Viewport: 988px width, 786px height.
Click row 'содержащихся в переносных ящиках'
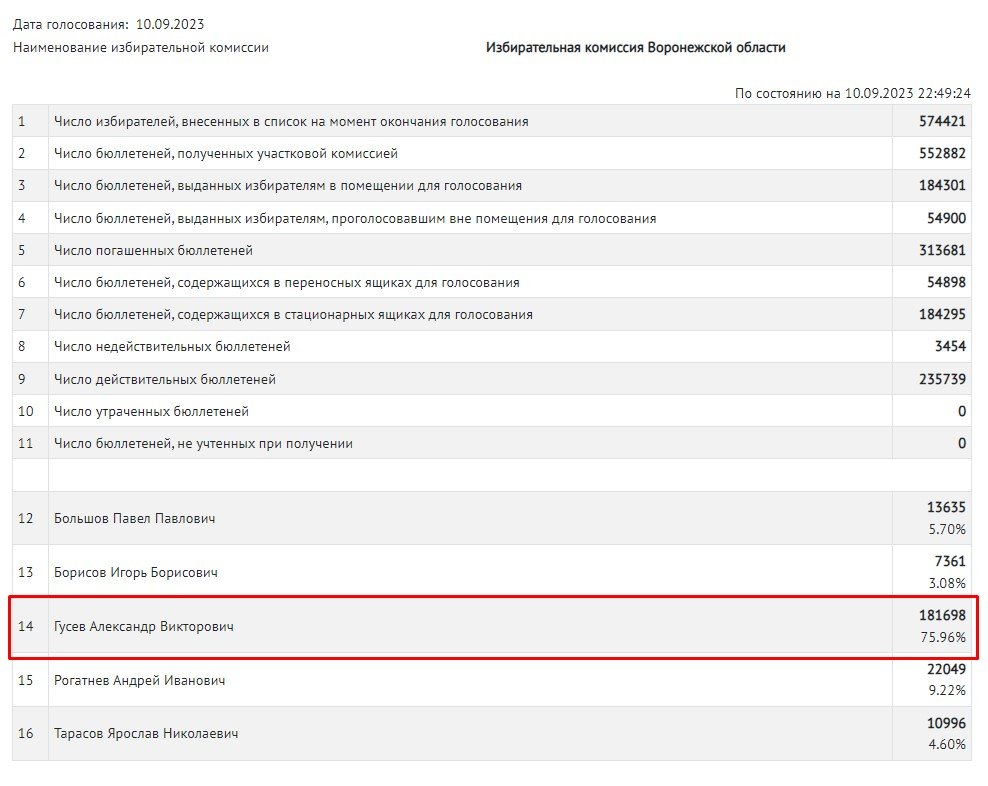(491, 282)
